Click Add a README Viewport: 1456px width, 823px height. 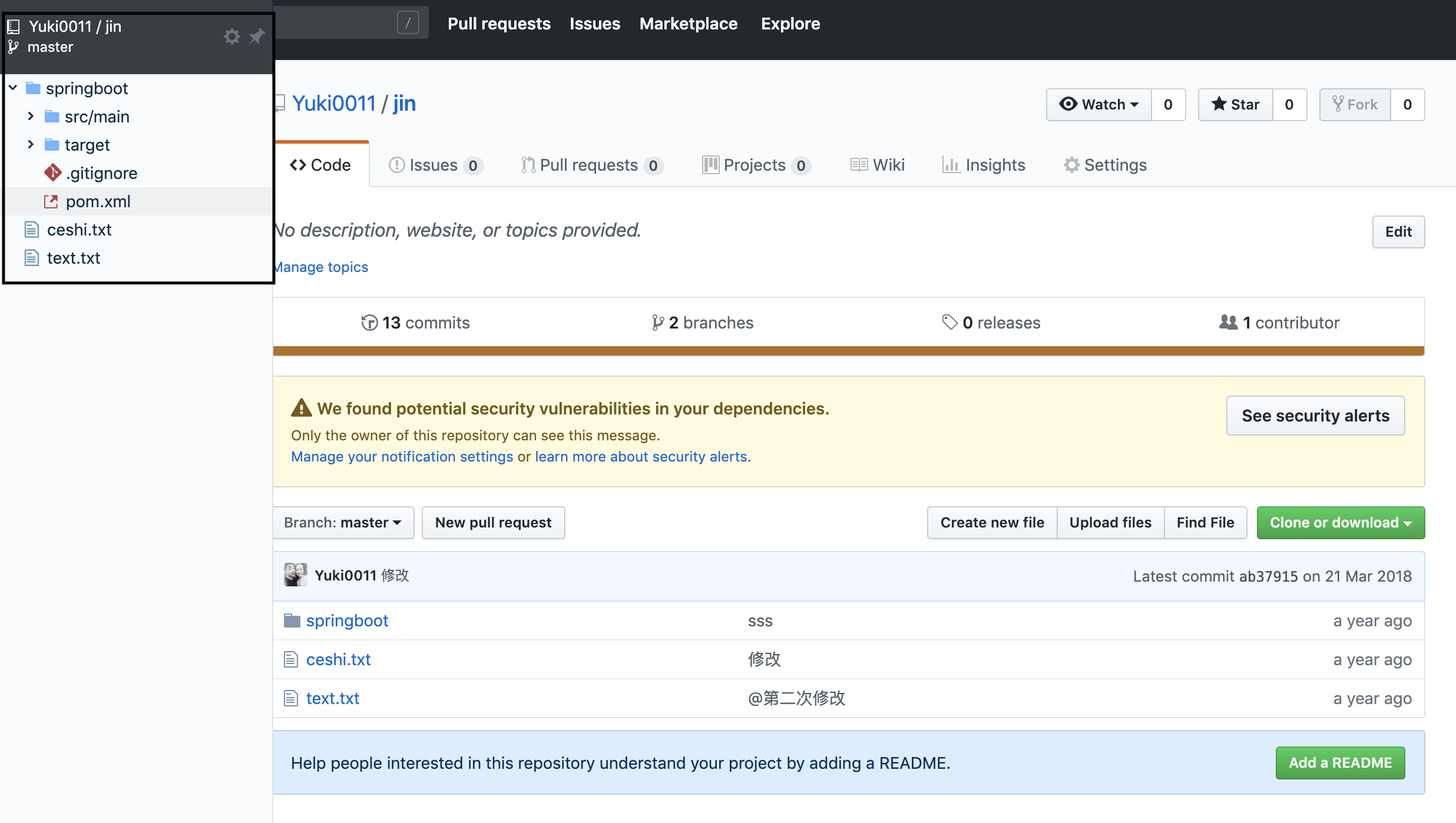click(x=1340, y=763)
